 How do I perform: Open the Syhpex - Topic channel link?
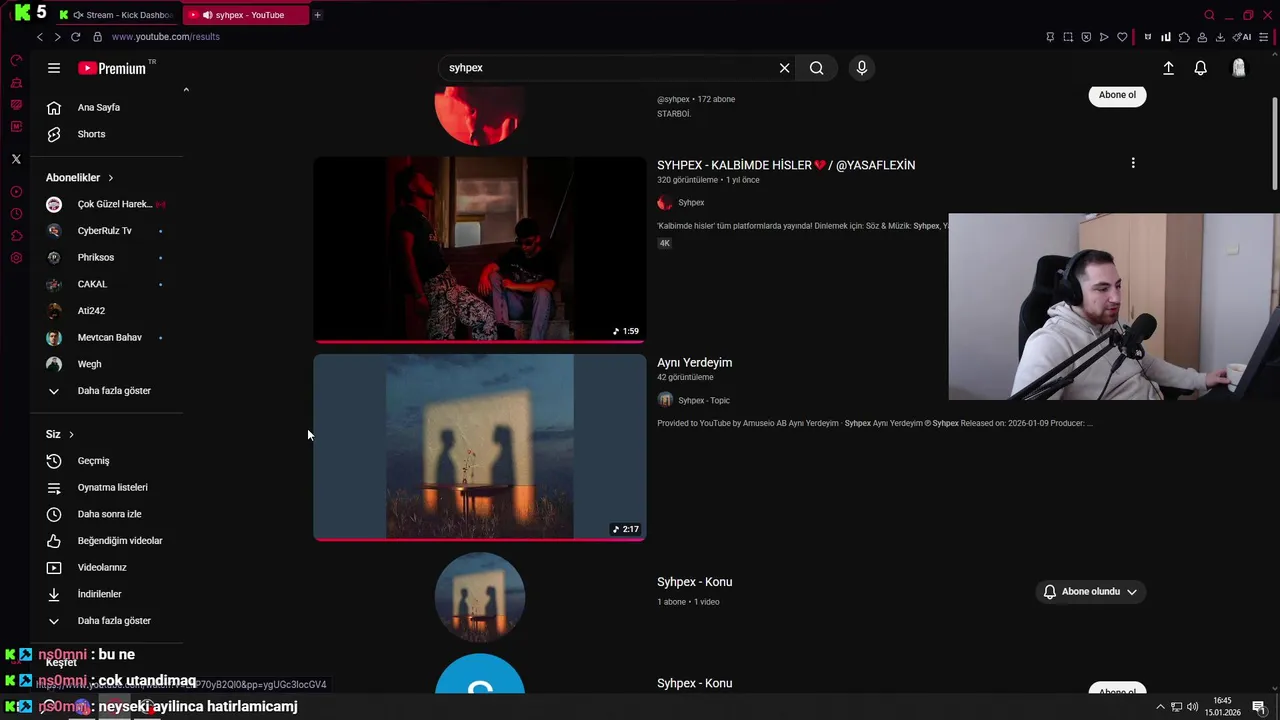point(704,400)
